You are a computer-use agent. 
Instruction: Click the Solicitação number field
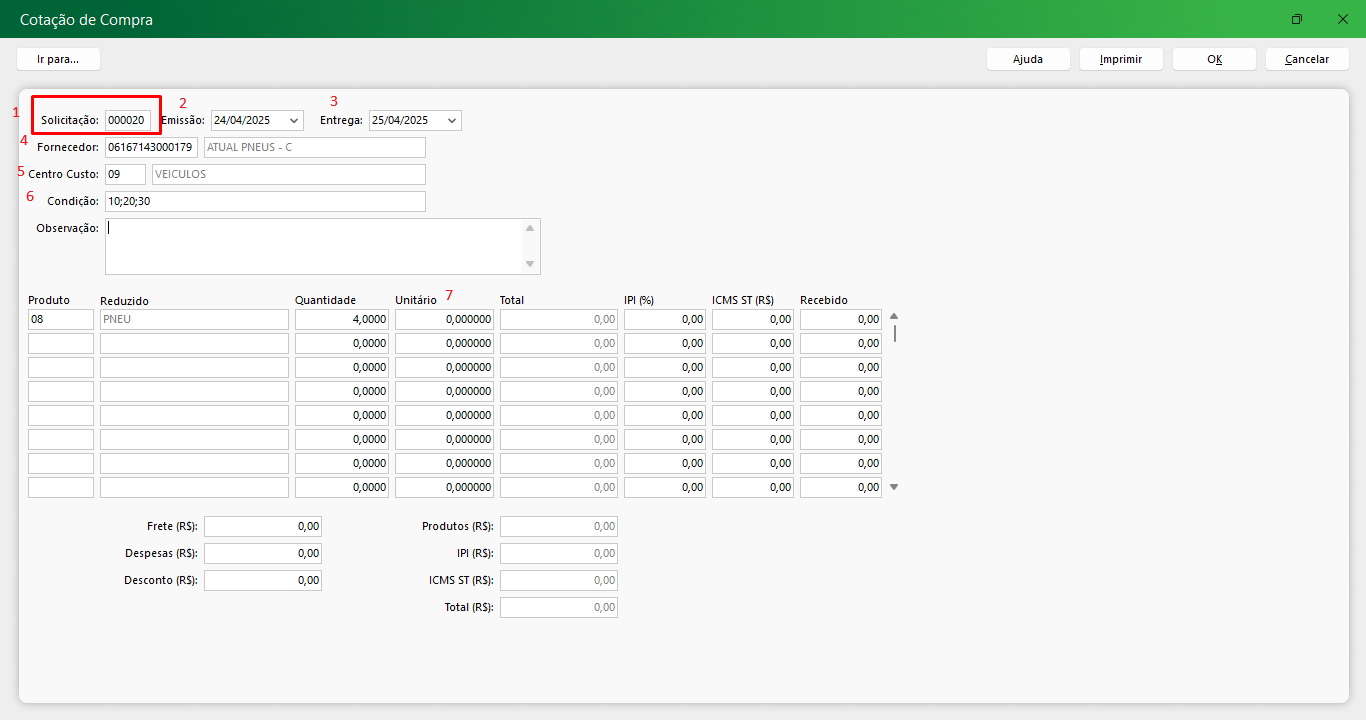tap(127, 120)
